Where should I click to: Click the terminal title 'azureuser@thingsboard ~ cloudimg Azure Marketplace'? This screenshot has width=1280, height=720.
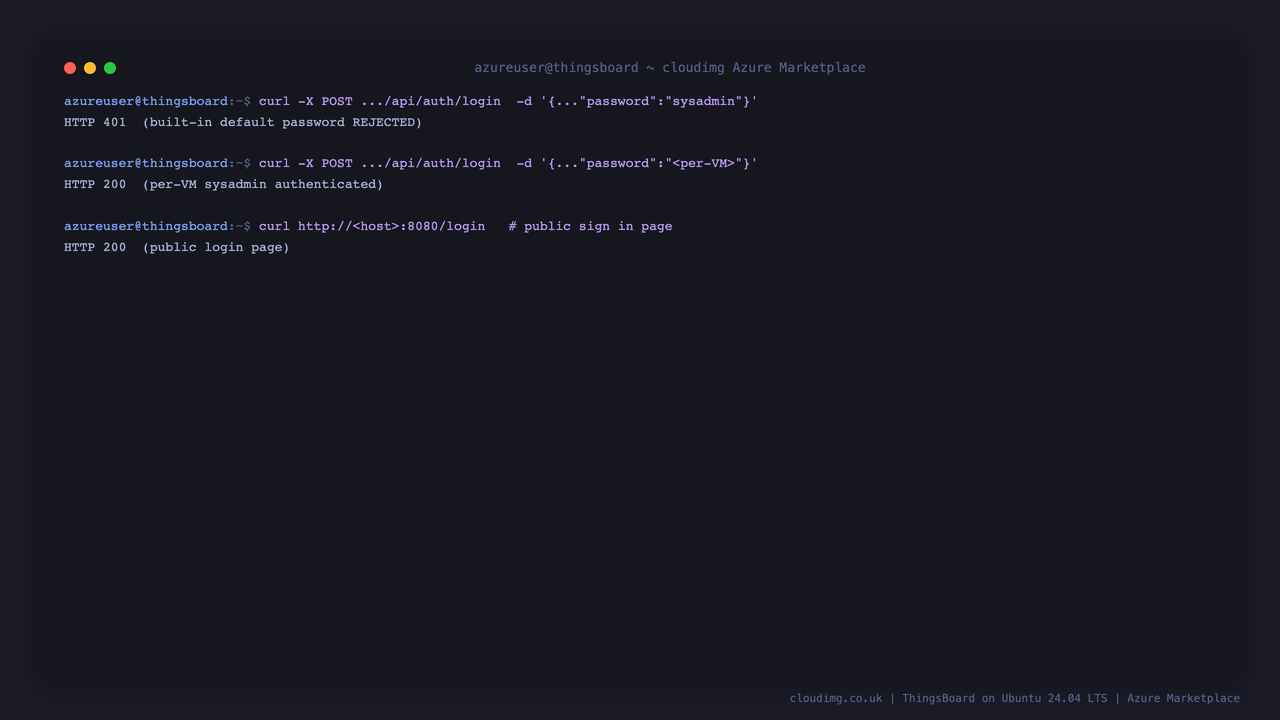point(670,68)
